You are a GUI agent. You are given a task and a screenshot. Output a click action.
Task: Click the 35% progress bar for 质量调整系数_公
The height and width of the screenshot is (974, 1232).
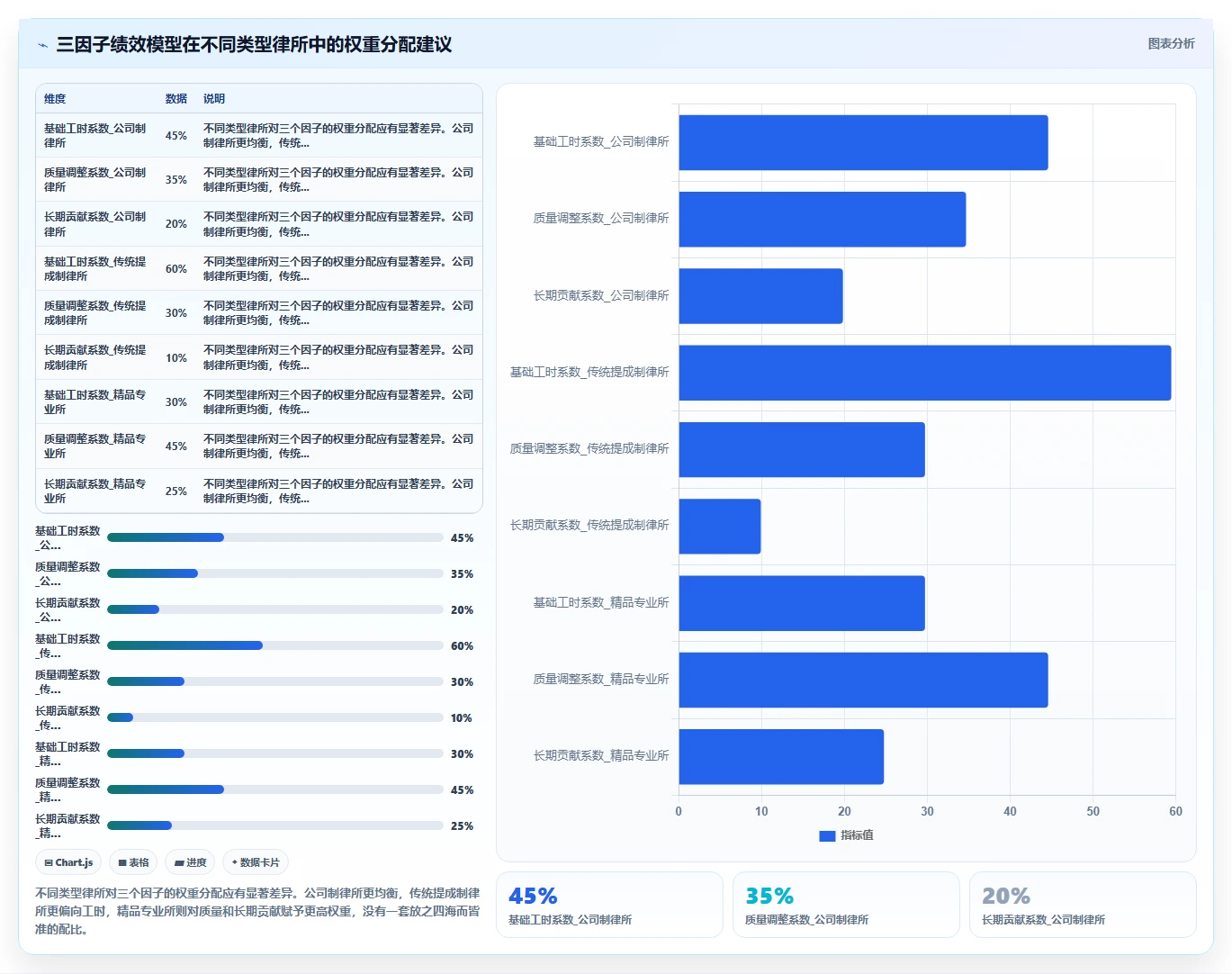[x=275, y=573]
